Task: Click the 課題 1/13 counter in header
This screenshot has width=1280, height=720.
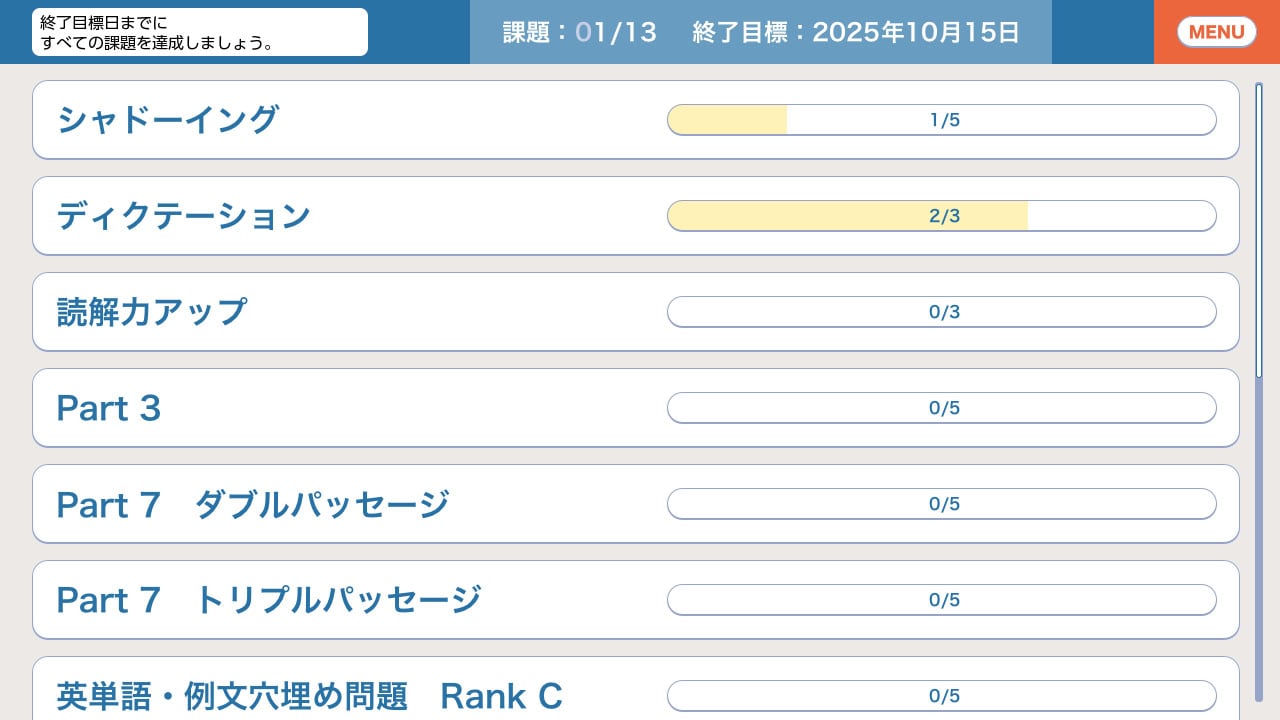Action: [578, 31]
